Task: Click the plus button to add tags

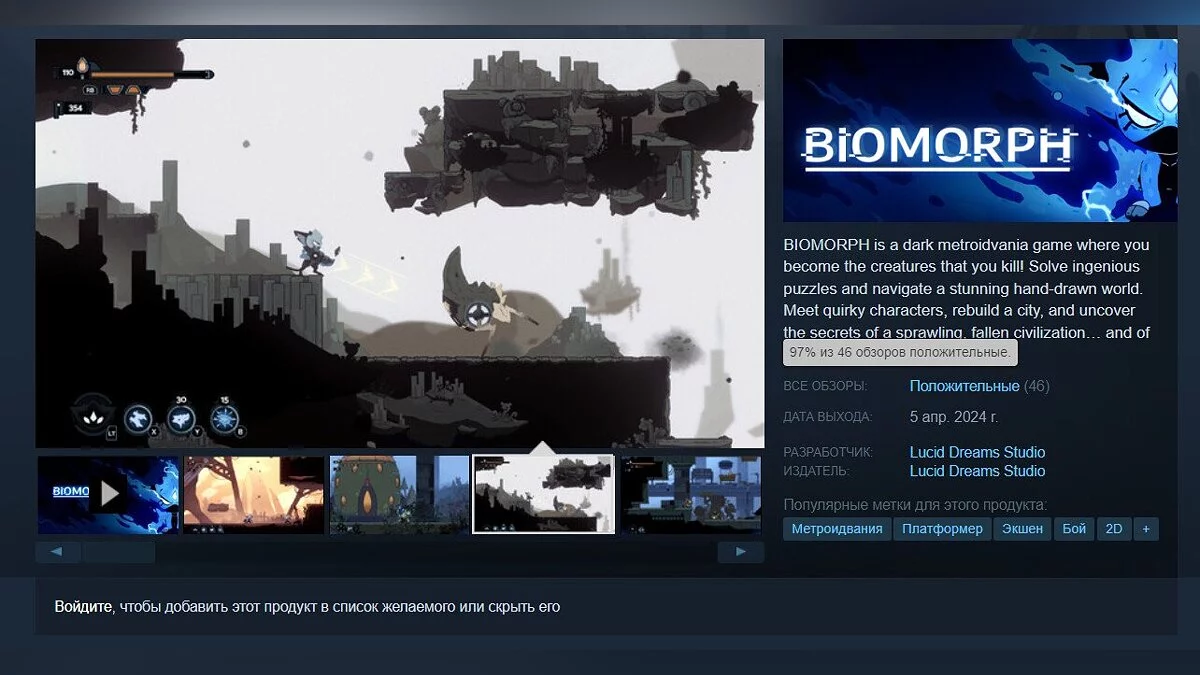Action: [x=1146, y=529]
